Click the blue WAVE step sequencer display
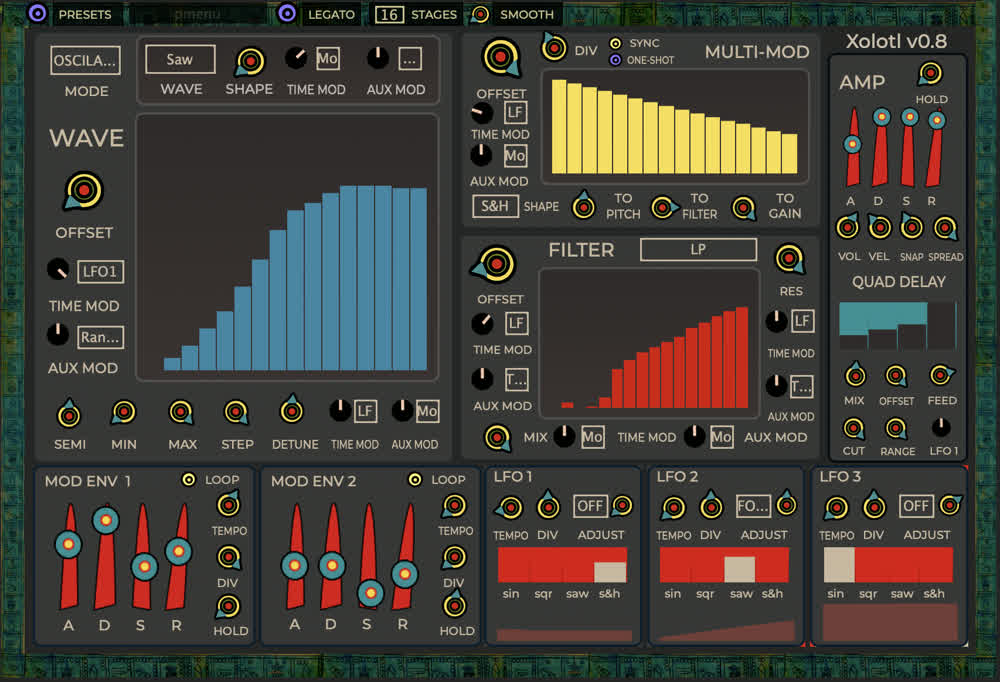 point(288,248)
